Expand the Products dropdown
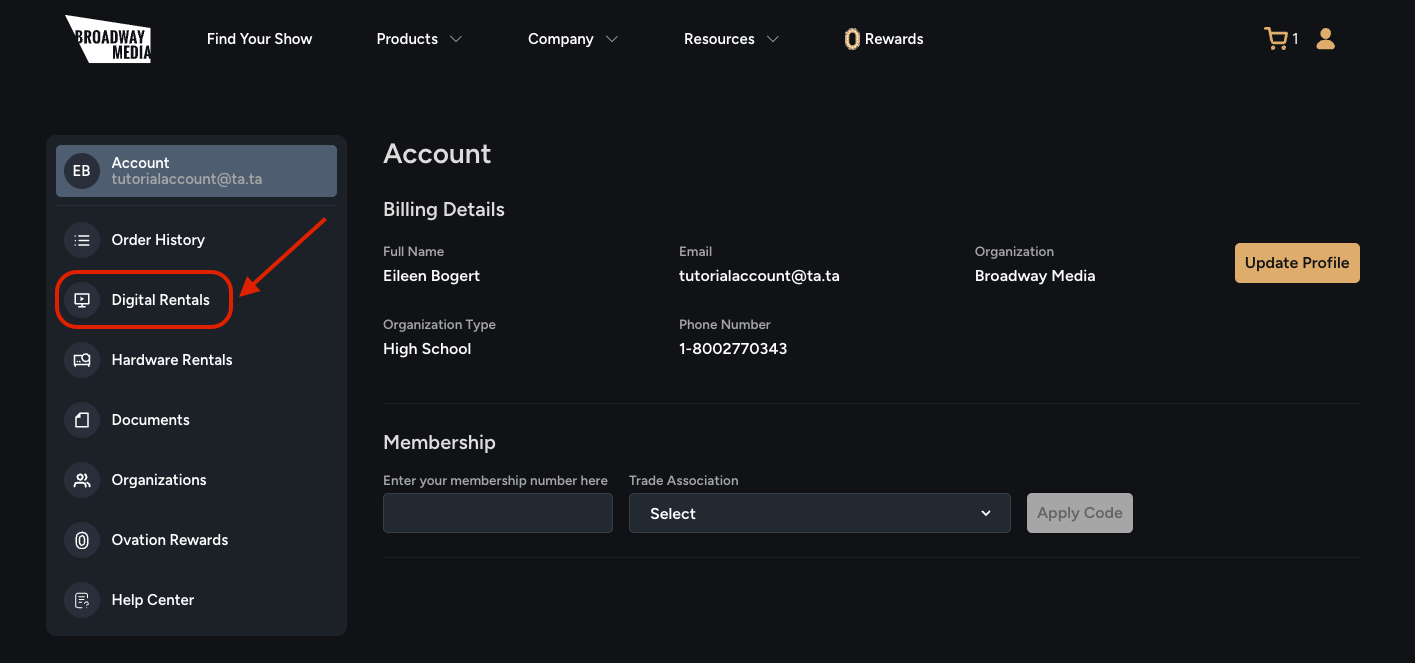1415x663 pixels. click(x=418, y=38)
